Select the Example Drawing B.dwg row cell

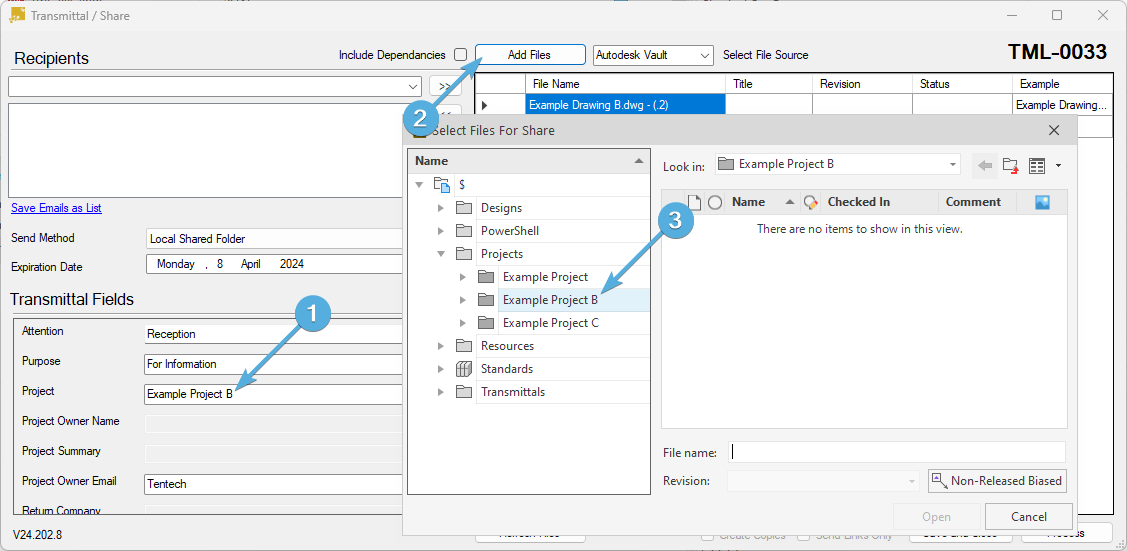(625, 106)
